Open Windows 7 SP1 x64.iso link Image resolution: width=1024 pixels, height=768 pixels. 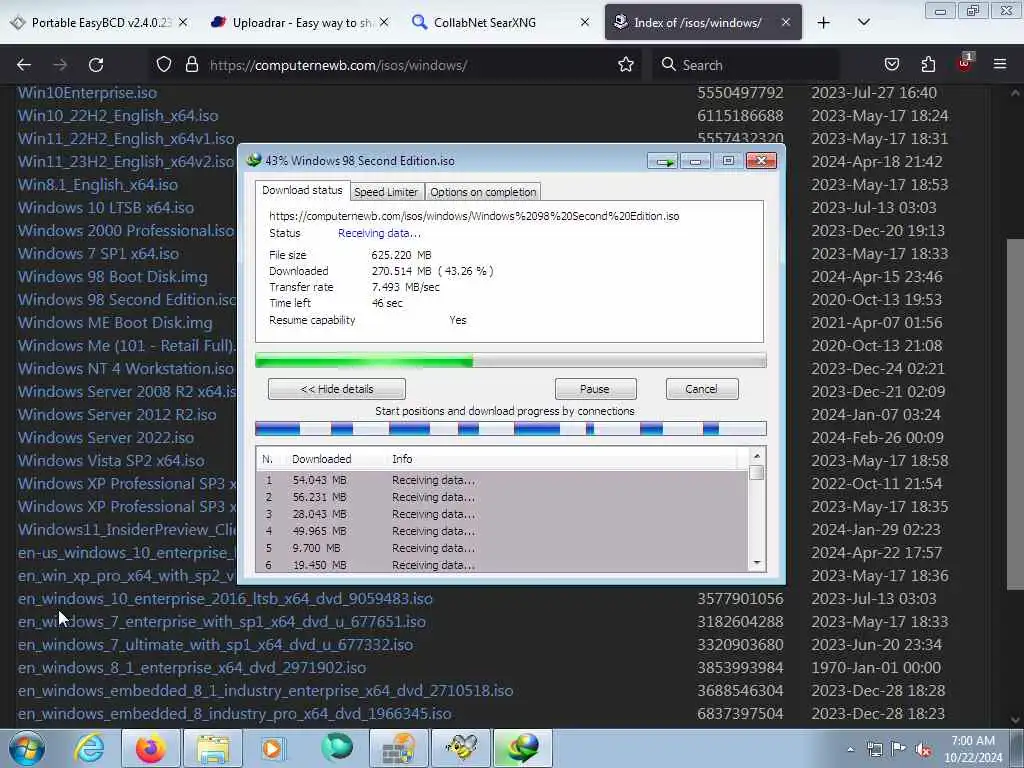99,253
